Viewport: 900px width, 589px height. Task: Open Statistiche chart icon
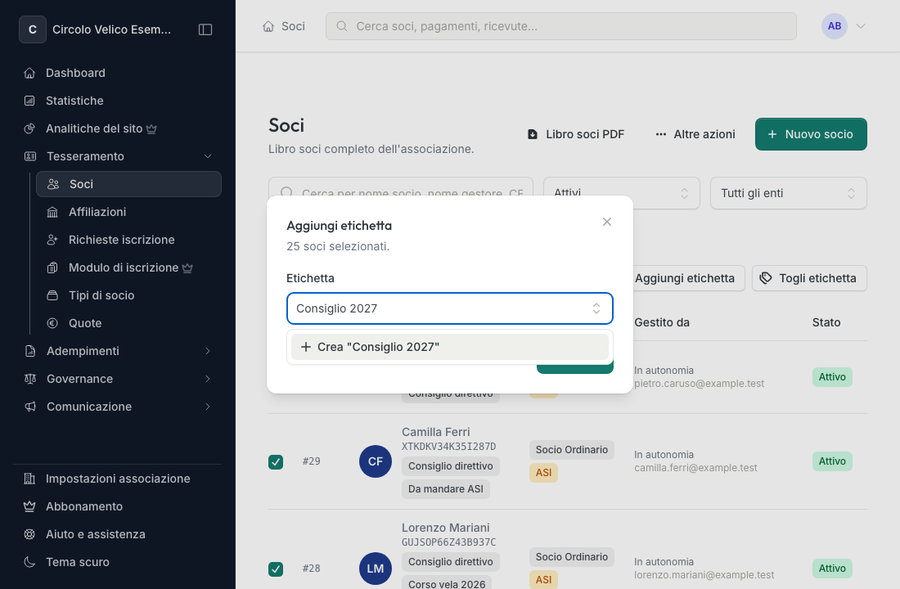coord(30,100)
